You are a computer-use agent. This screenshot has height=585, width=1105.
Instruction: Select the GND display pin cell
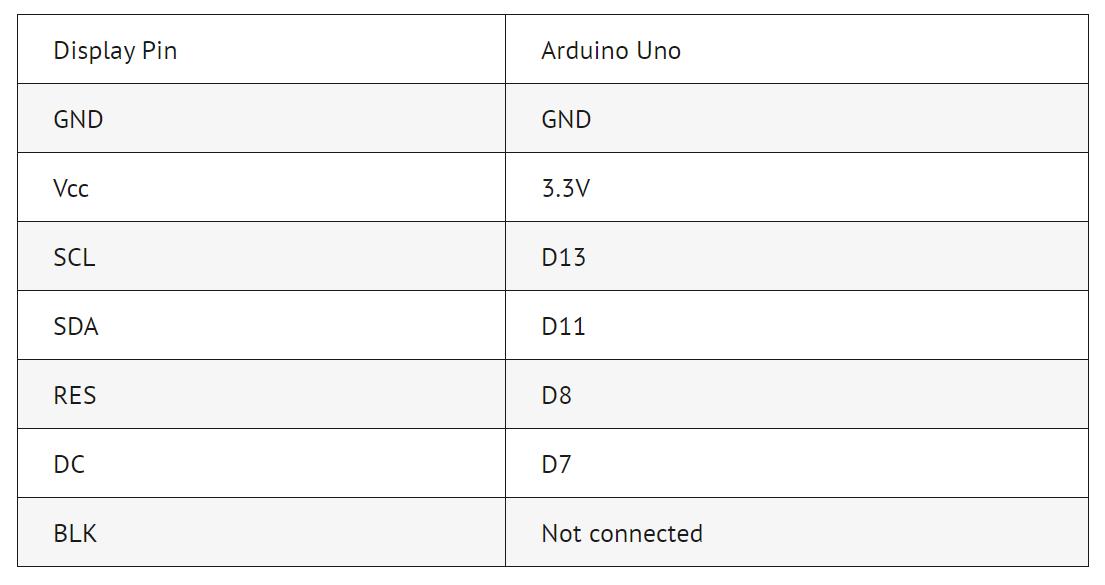pos(261,118)
